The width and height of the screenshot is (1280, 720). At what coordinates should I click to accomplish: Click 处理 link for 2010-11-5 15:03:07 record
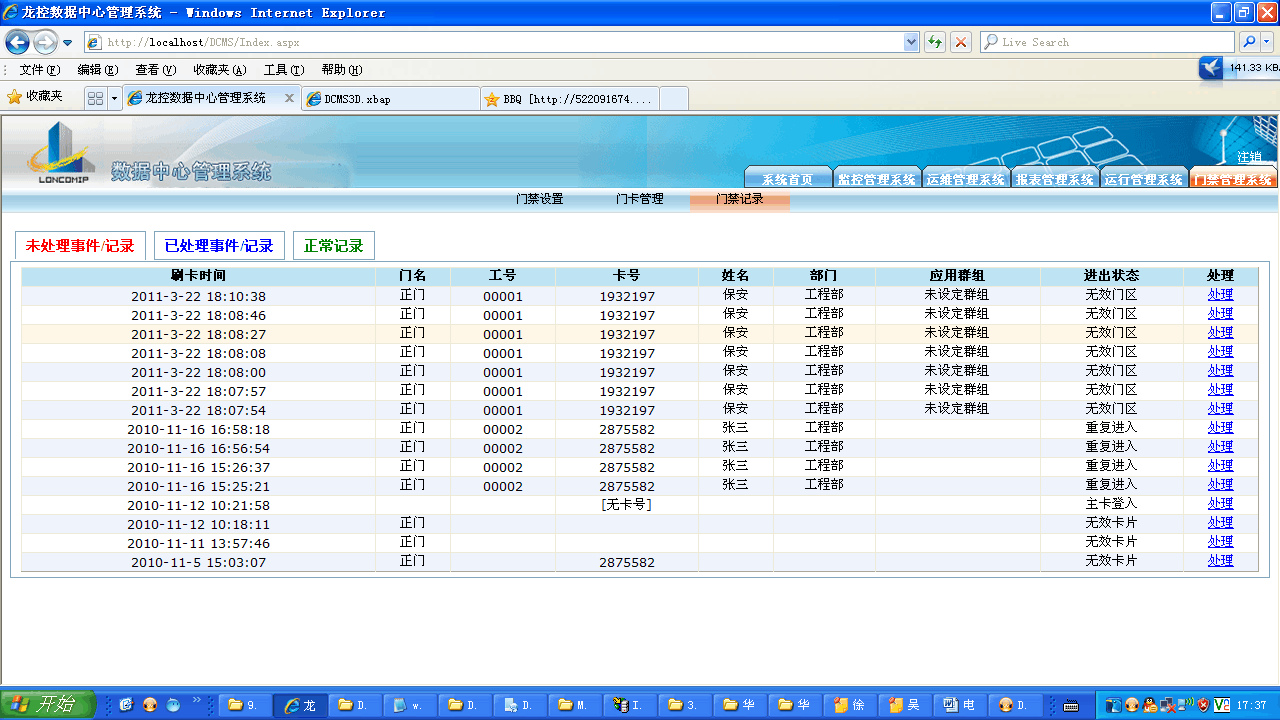[x=1220, y=561]
